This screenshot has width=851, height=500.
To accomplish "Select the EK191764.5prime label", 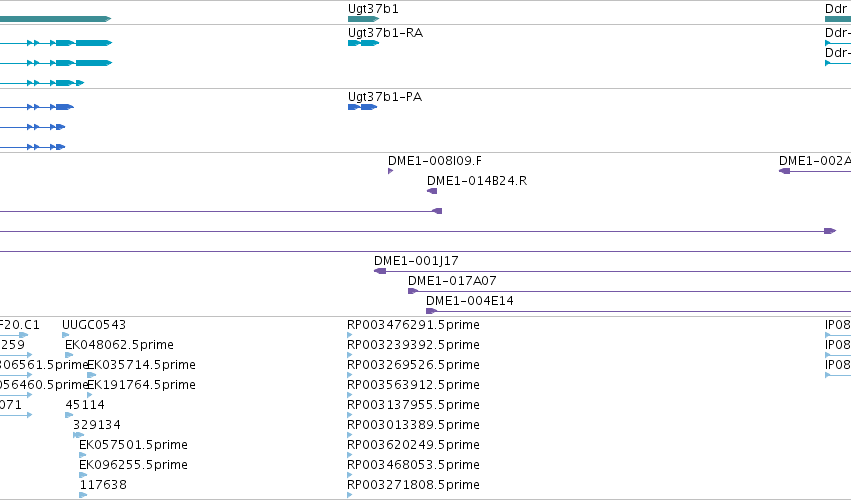I will click(141, 385).
